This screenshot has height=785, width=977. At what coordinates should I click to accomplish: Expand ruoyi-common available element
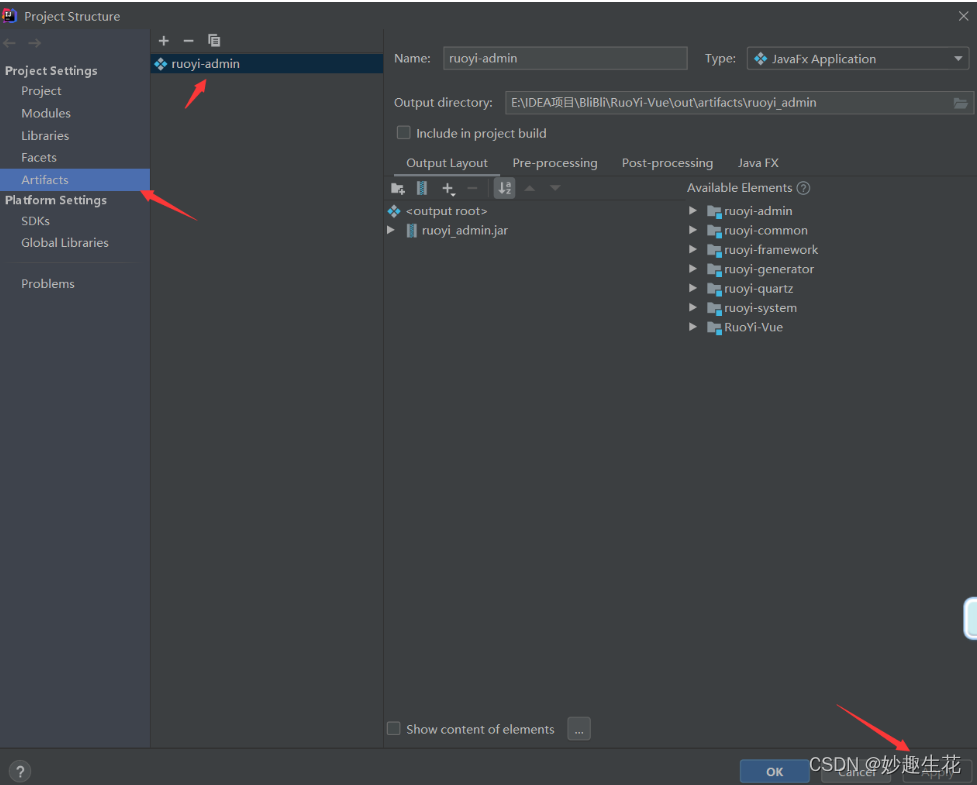pyautogui.click(x=692, y=230)
